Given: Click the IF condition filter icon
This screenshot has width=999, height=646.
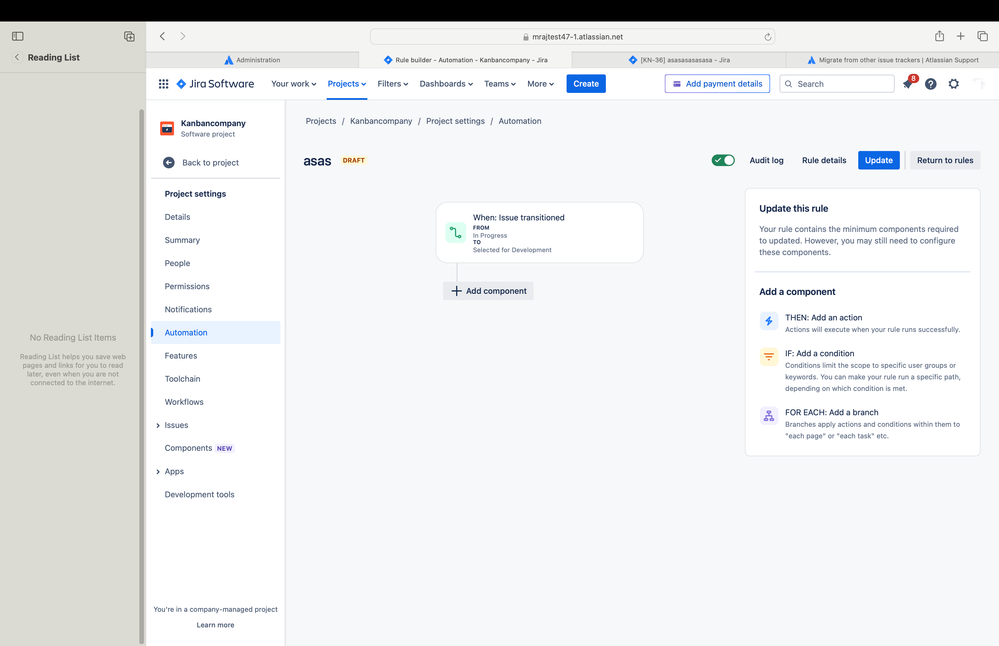Looking at the screenshot, I should tap(769, 356).
